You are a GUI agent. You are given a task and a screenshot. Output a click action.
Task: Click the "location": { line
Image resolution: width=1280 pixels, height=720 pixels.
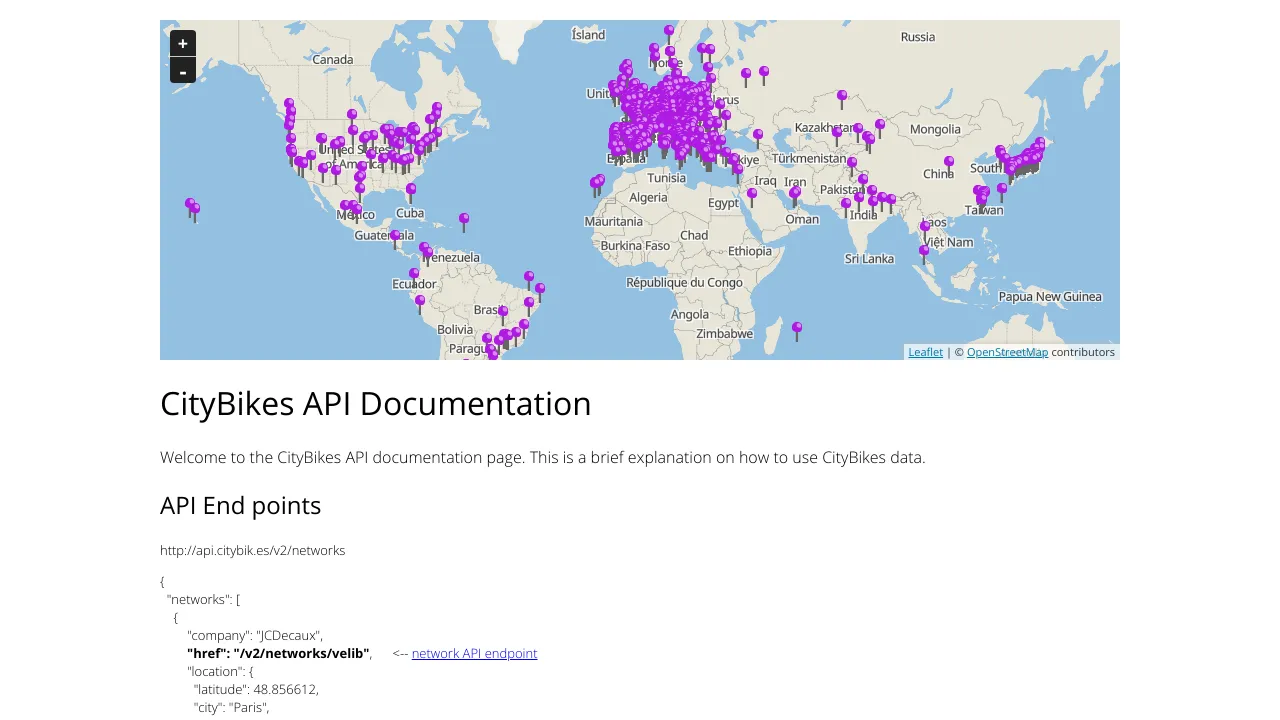pos(220,671)
